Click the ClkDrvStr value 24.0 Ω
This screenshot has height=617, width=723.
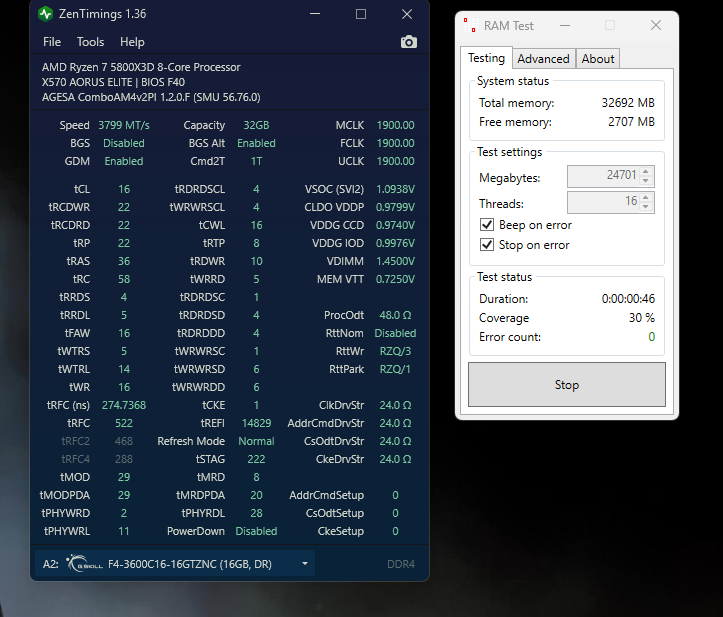click(395, 405)
